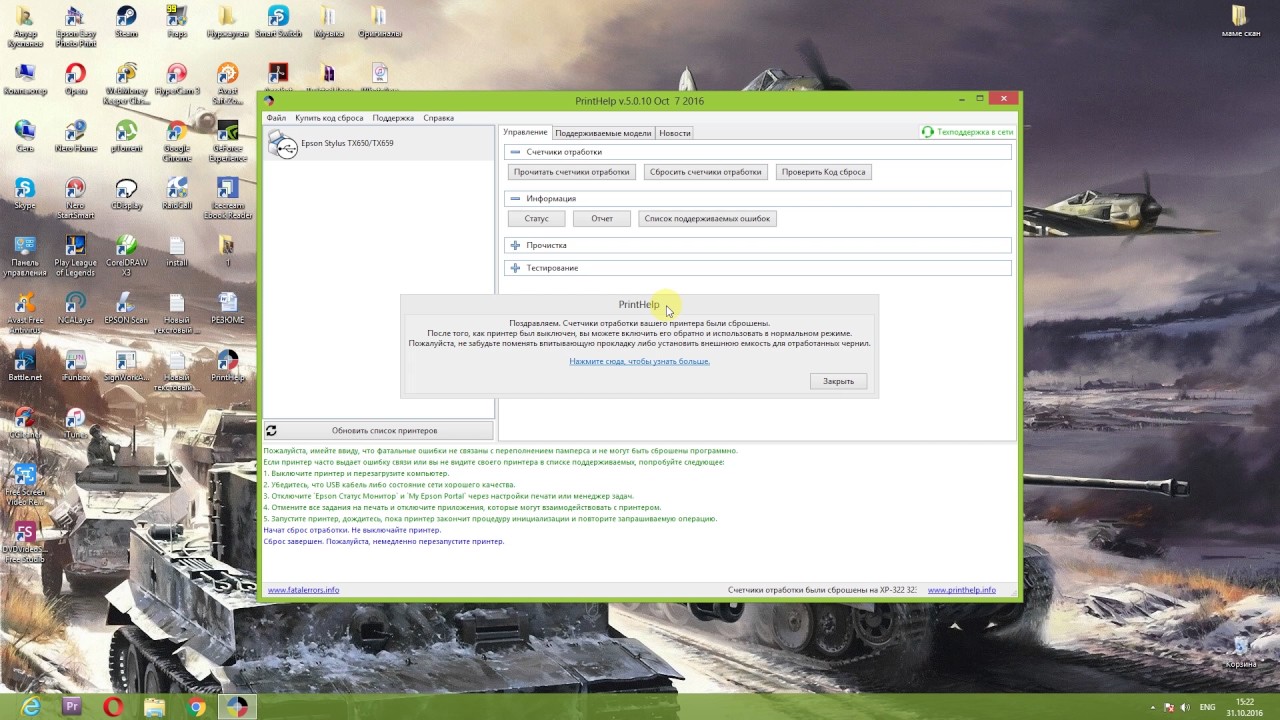Click the refresh arrows icon beside printer list button
Viewport: 1280px width, 720px height.
coord(271,431)
